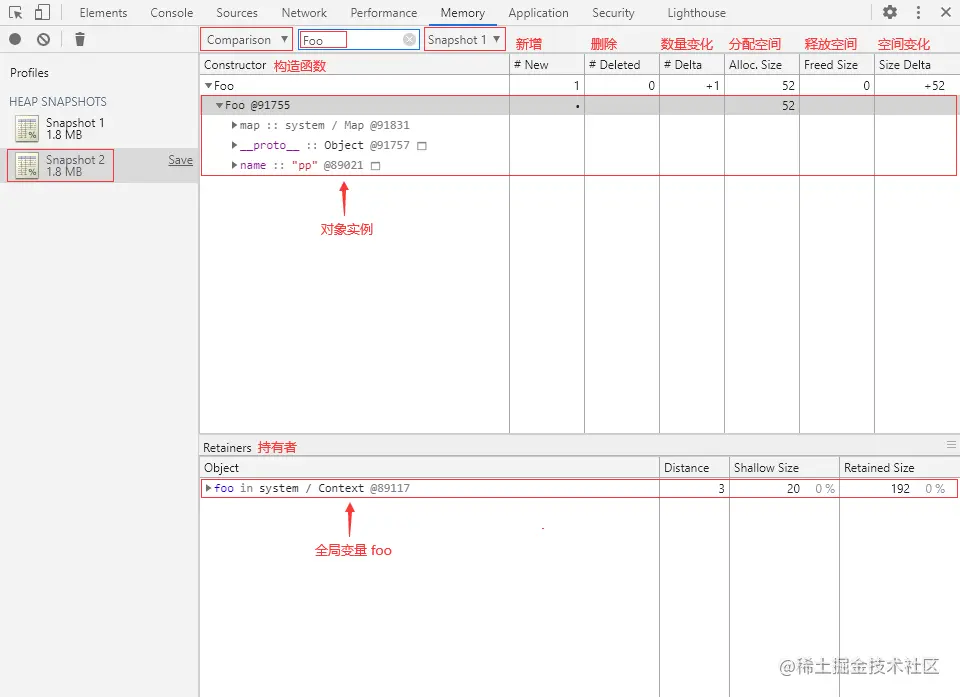Viewport: 960px width, 697px height.
Task: Sort by the # Delta column header
Action: [692, 65]
